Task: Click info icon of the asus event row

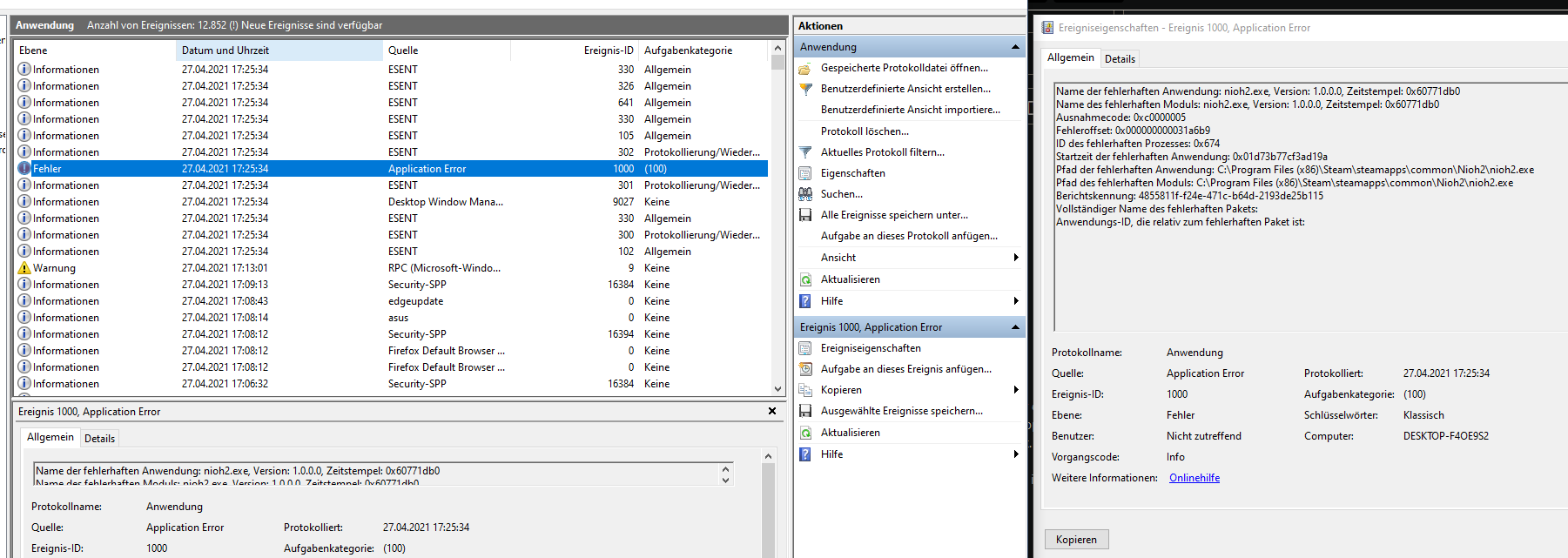Action: (24, 318)
